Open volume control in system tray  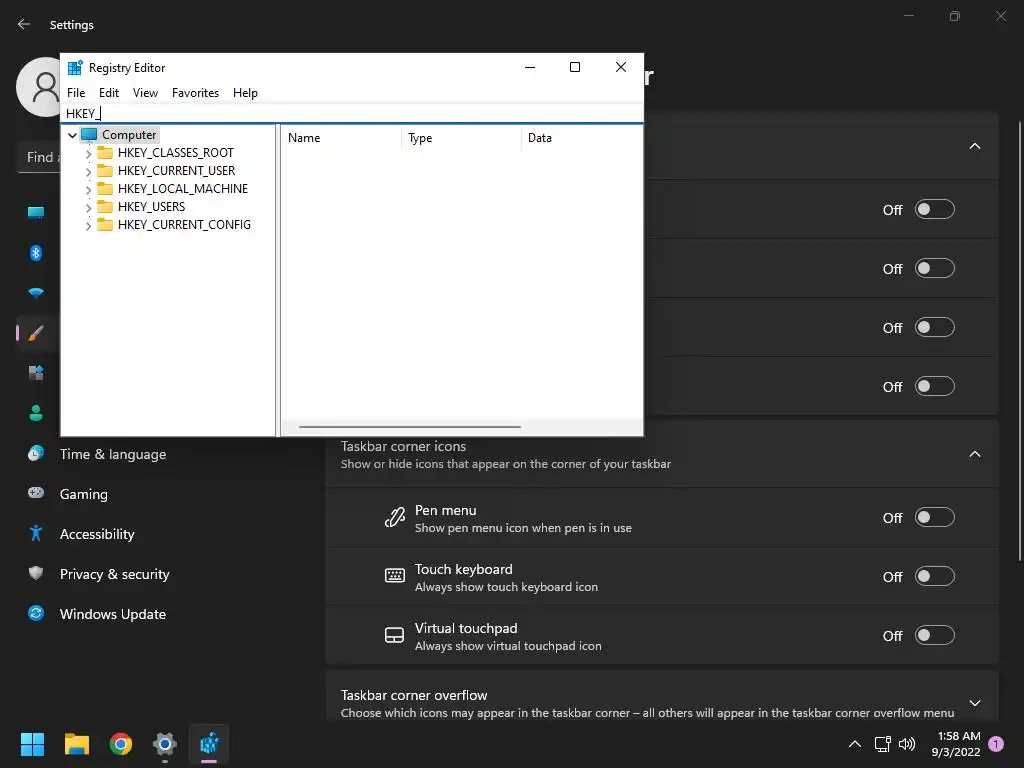click(906, 744)
